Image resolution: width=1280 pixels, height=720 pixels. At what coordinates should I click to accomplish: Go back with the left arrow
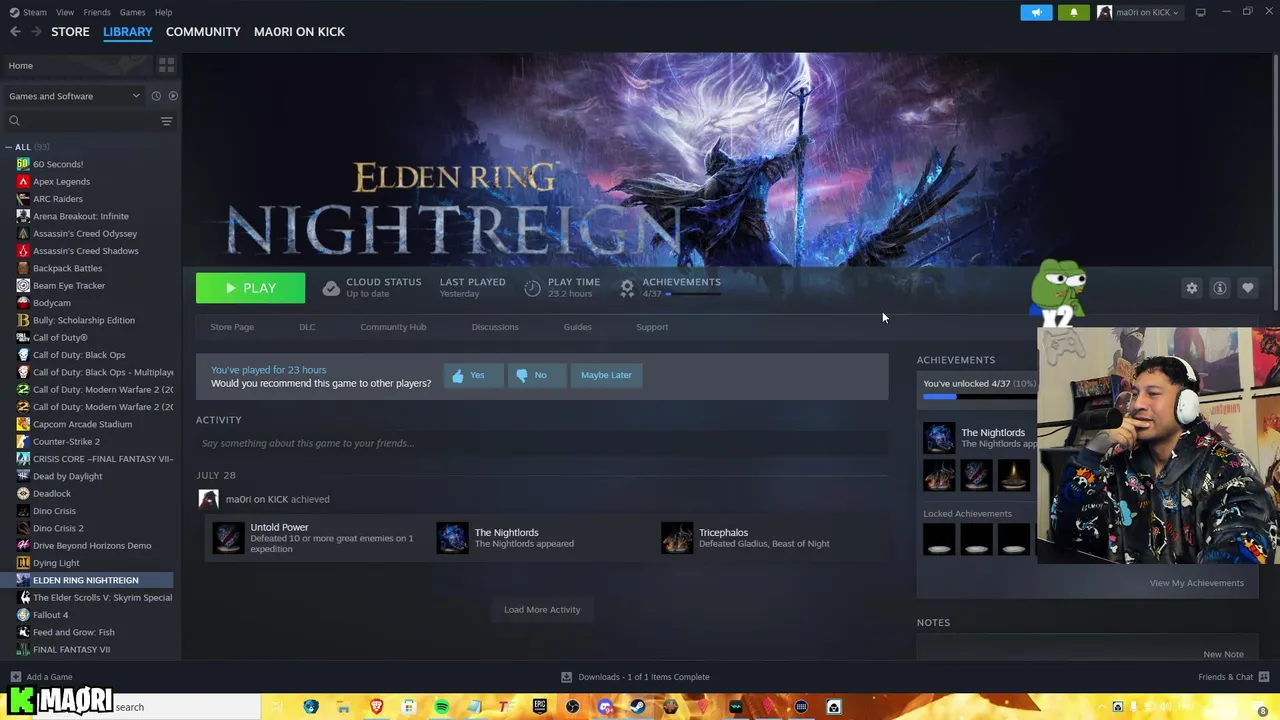15,32
